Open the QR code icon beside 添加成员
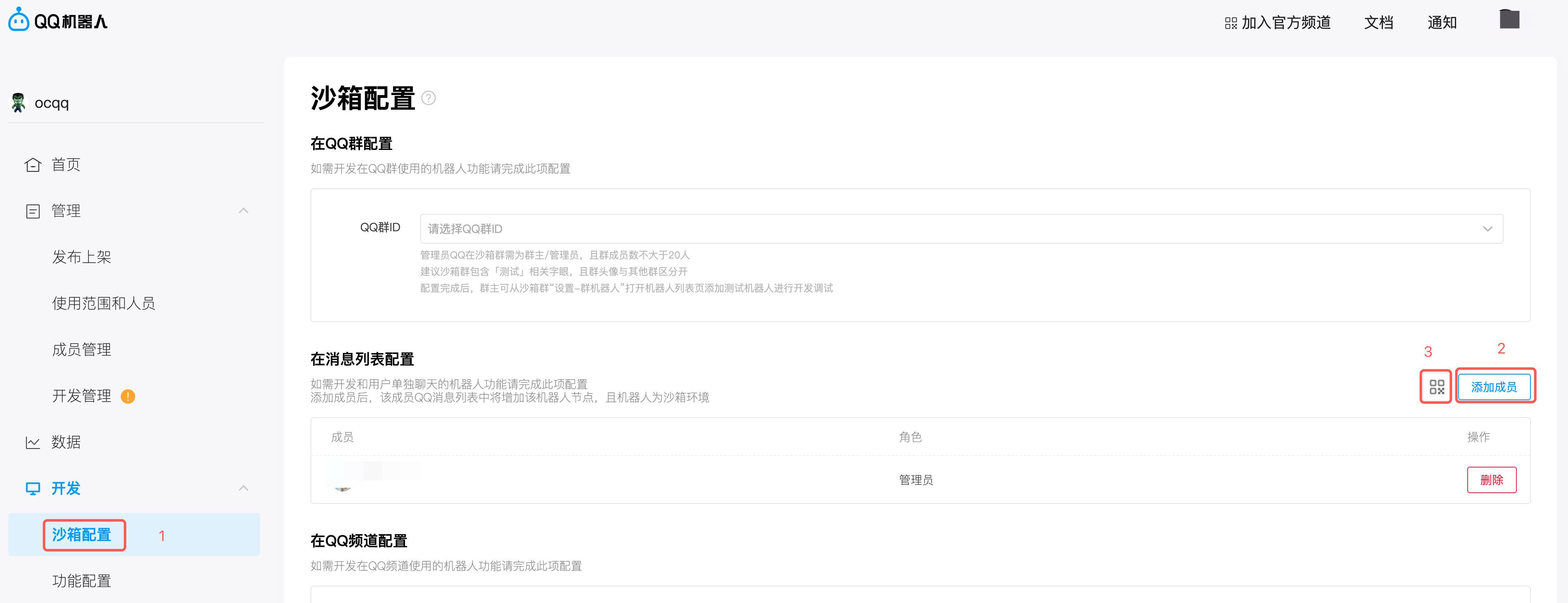1568x603 pixels. tap(1437, 387)
